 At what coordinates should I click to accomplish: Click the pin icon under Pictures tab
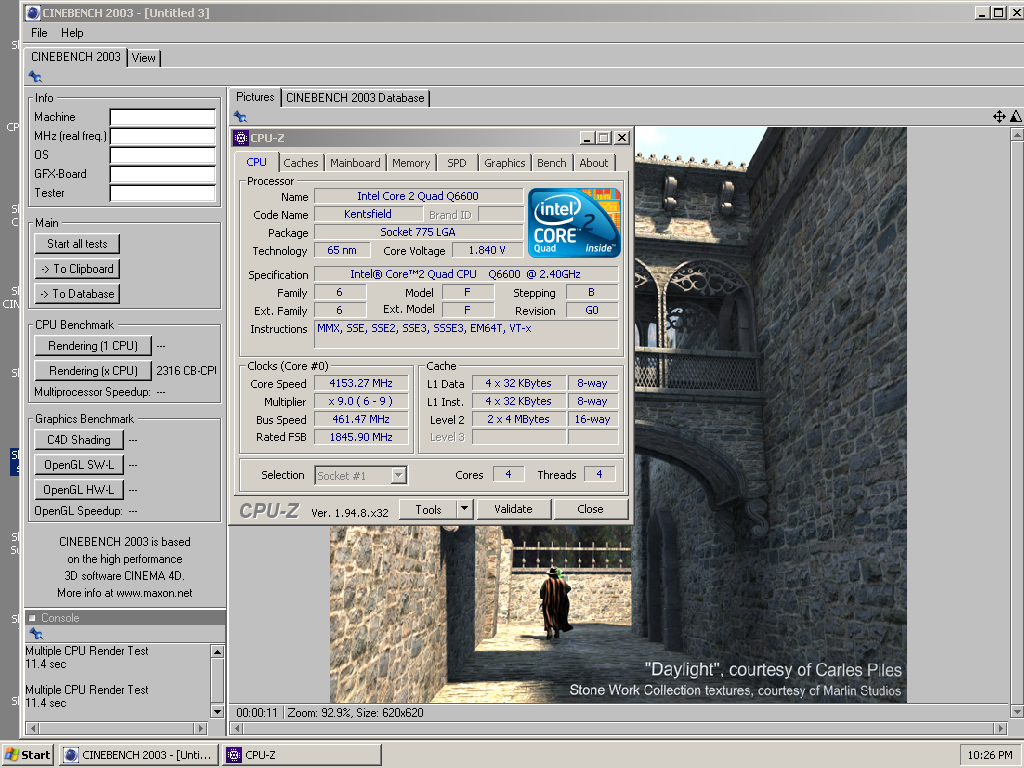click(x=240, y=117)
